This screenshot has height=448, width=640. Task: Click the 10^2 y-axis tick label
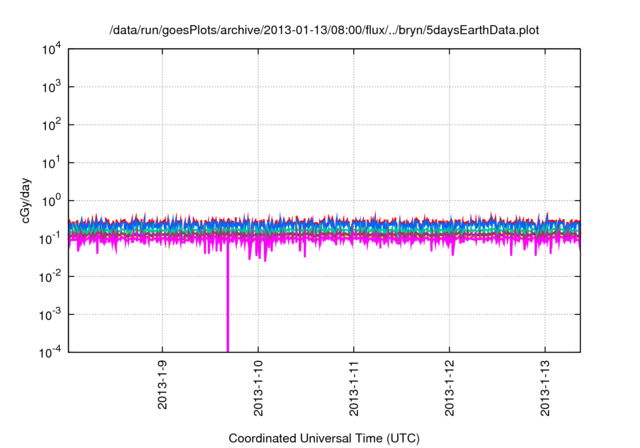(51, 125)
